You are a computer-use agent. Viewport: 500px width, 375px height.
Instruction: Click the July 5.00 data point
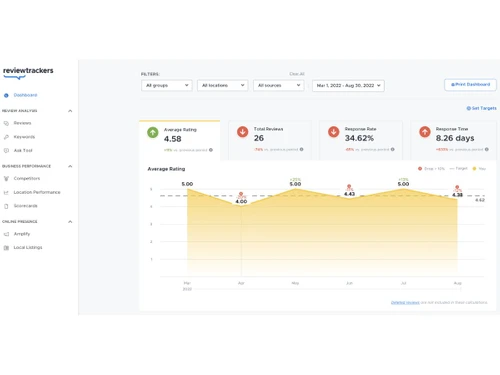tap(403, 189)
